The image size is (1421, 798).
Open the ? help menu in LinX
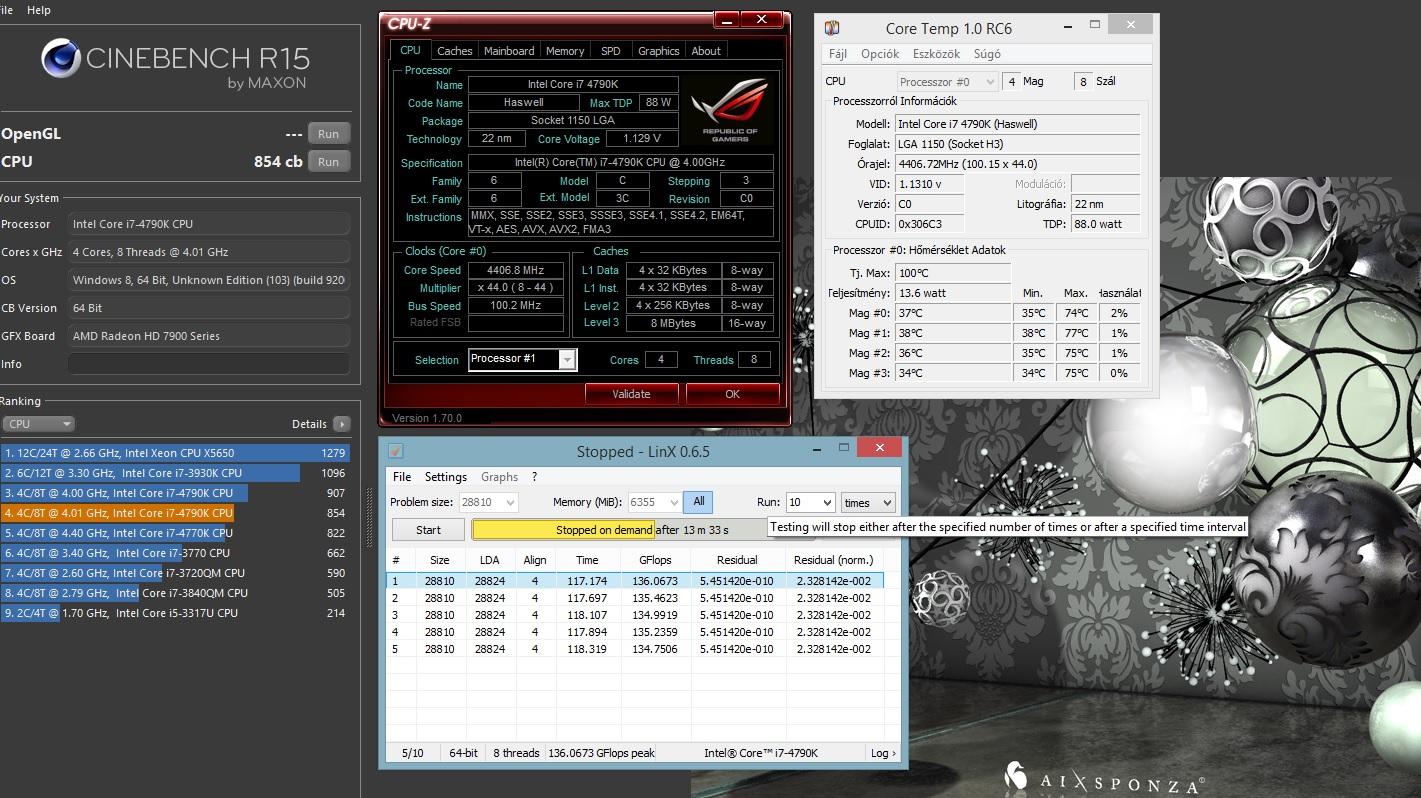(534, 477)
